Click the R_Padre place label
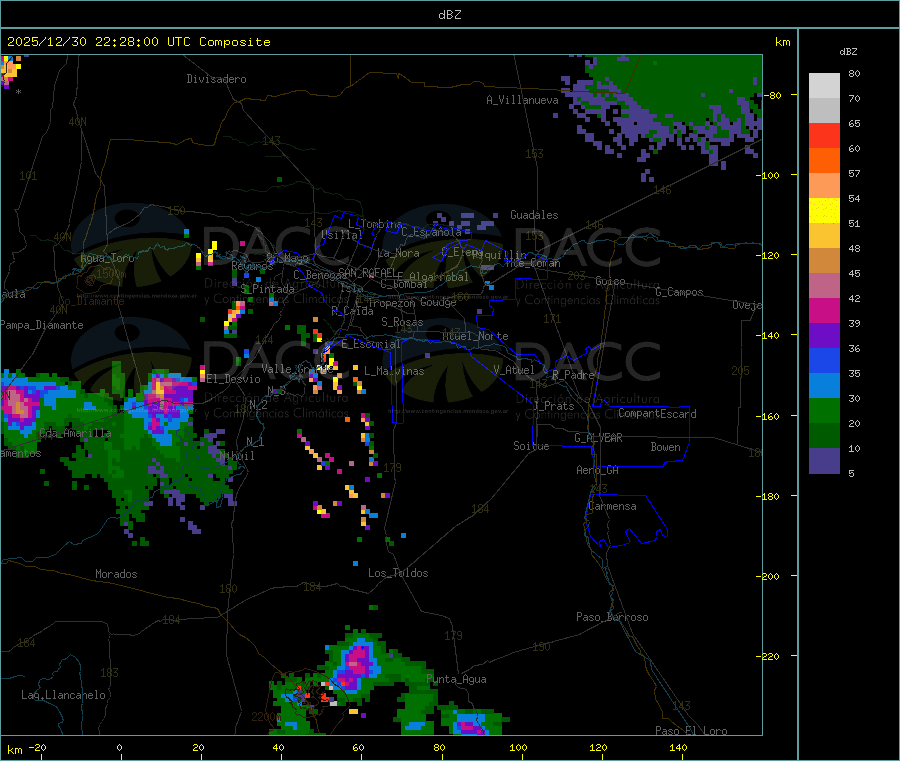The height and width of the screenshot is (761, 900). [573, 375]
